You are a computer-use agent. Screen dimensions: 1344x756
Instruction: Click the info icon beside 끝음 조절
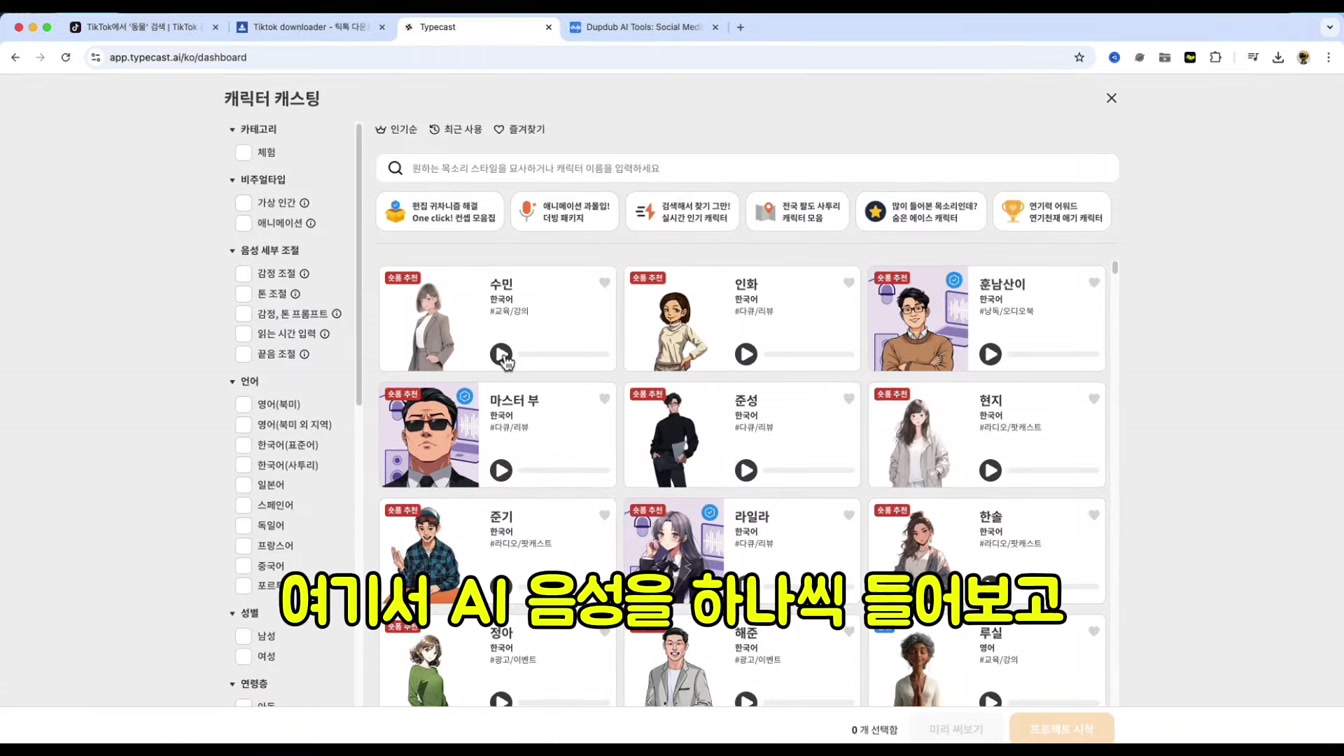tap(305, 354)
